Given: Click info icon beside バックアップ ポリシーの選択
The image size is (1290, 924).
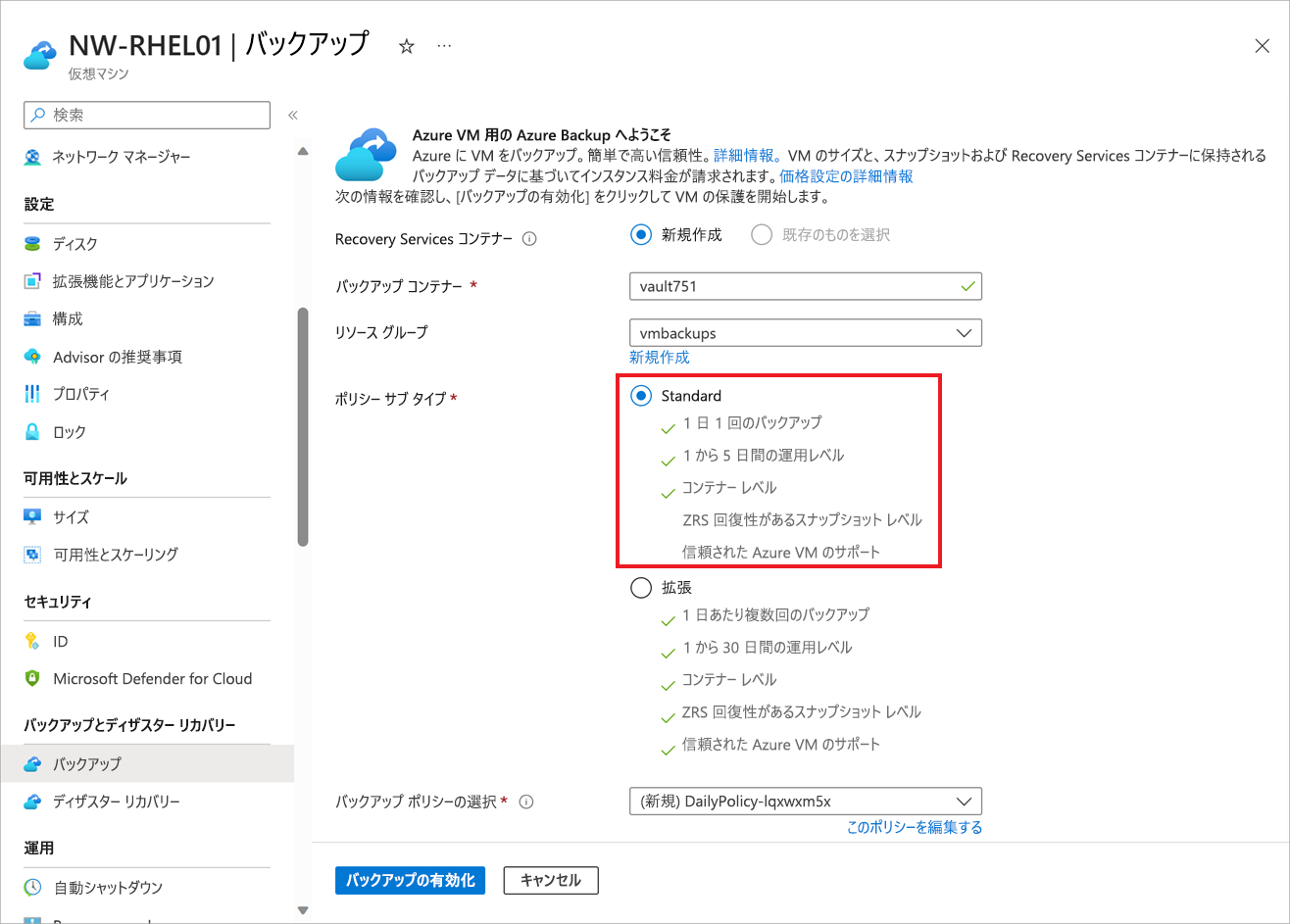Looking at the screenshot, I should (x=525, y=802).
